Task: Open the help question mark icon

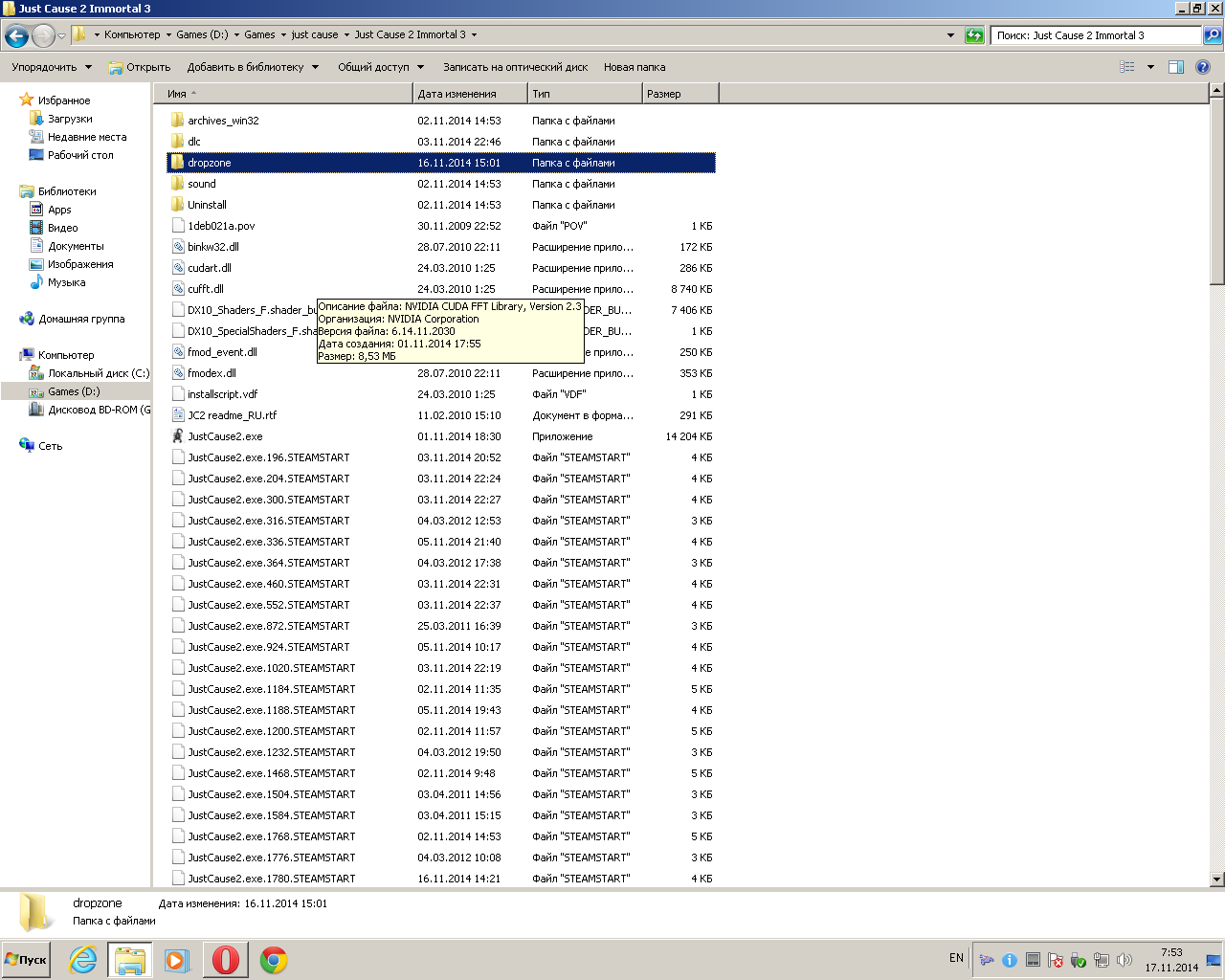Action: [x=1203, y=67]
